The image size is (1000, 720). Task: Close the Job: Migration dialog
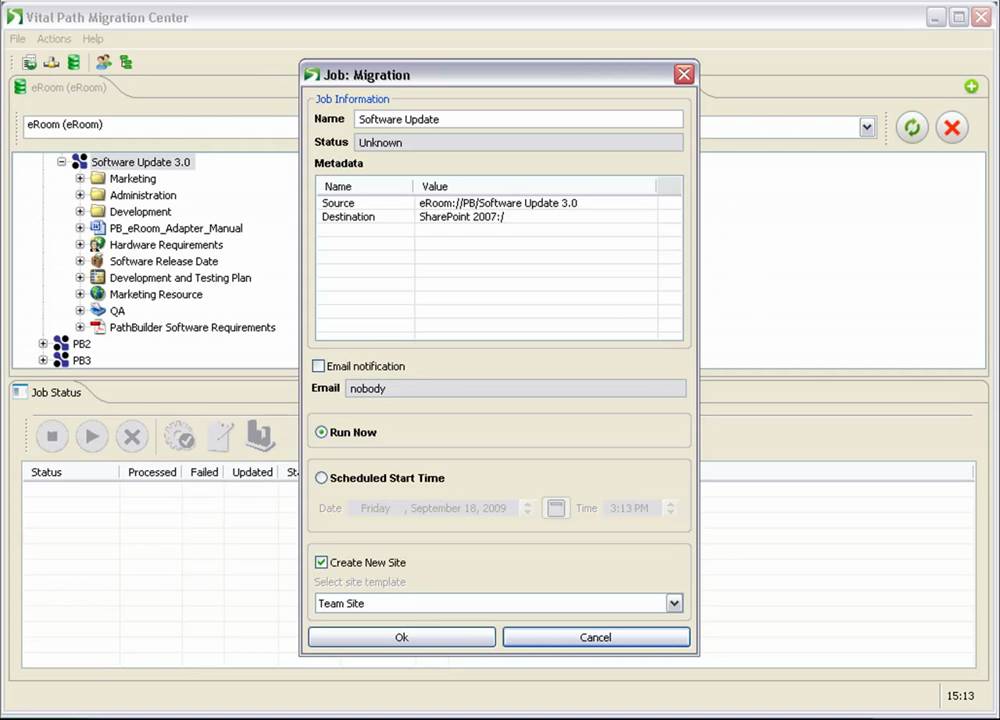click(x=684, y=75)
